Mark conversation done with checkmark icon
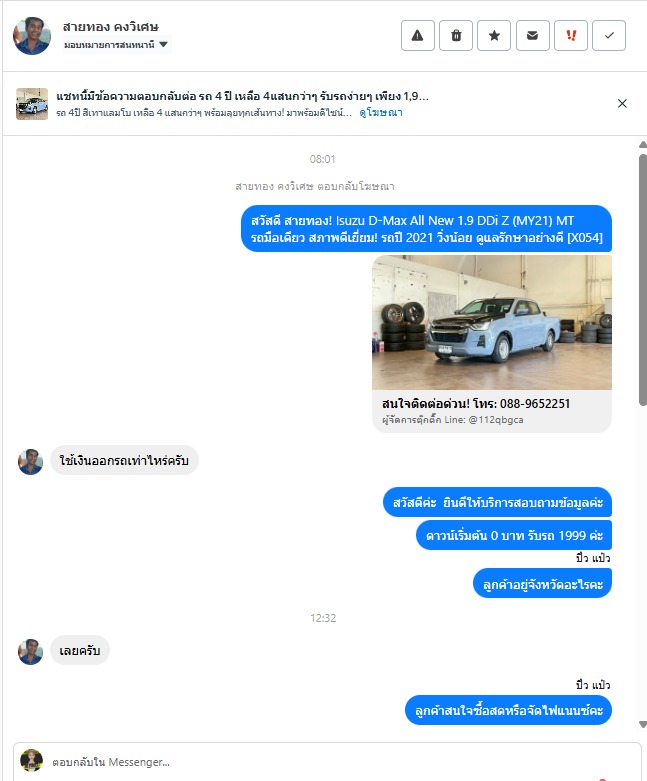This screenshot has width=647, height=781. pyautogui.click(x=609, y=35)
